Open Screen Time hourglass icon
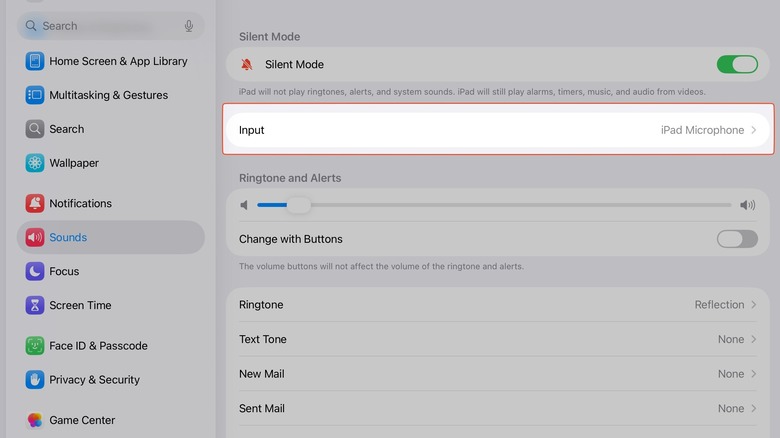The height and width of the screenshot is (438, 780). tap(35, 305)
